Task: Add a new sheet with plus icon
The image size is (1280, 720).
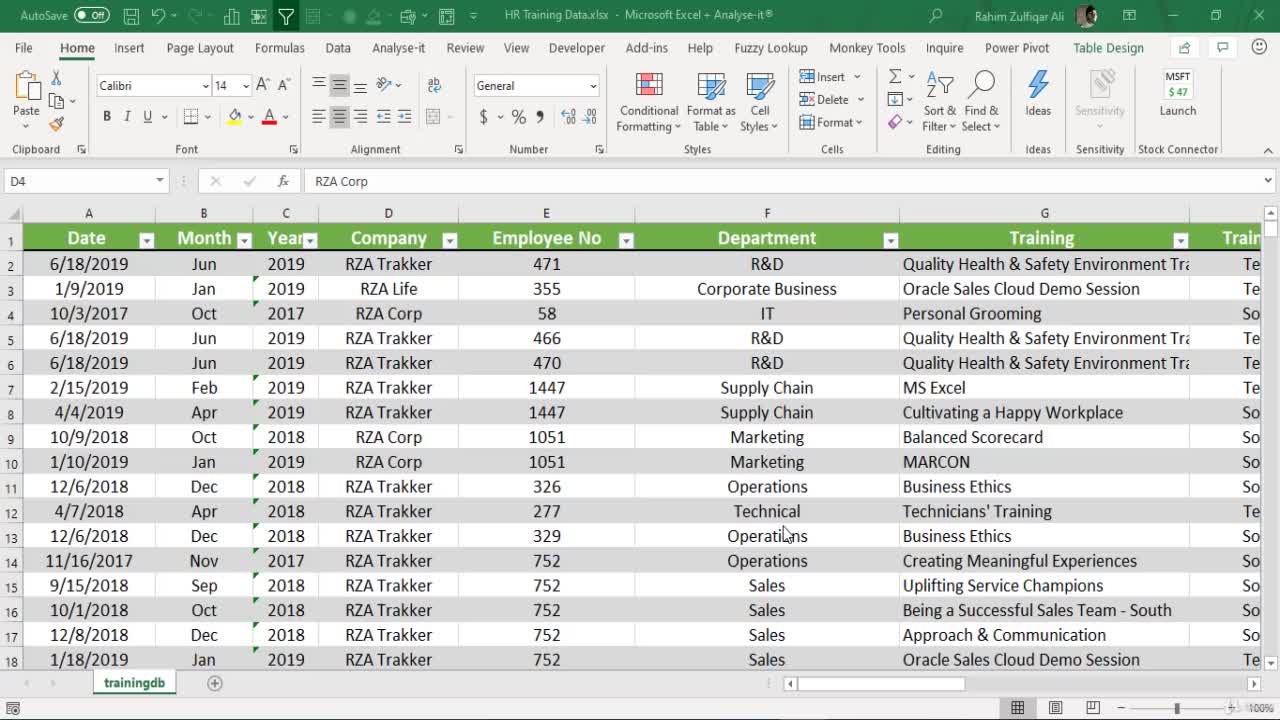Action: [x=214, y=683]
